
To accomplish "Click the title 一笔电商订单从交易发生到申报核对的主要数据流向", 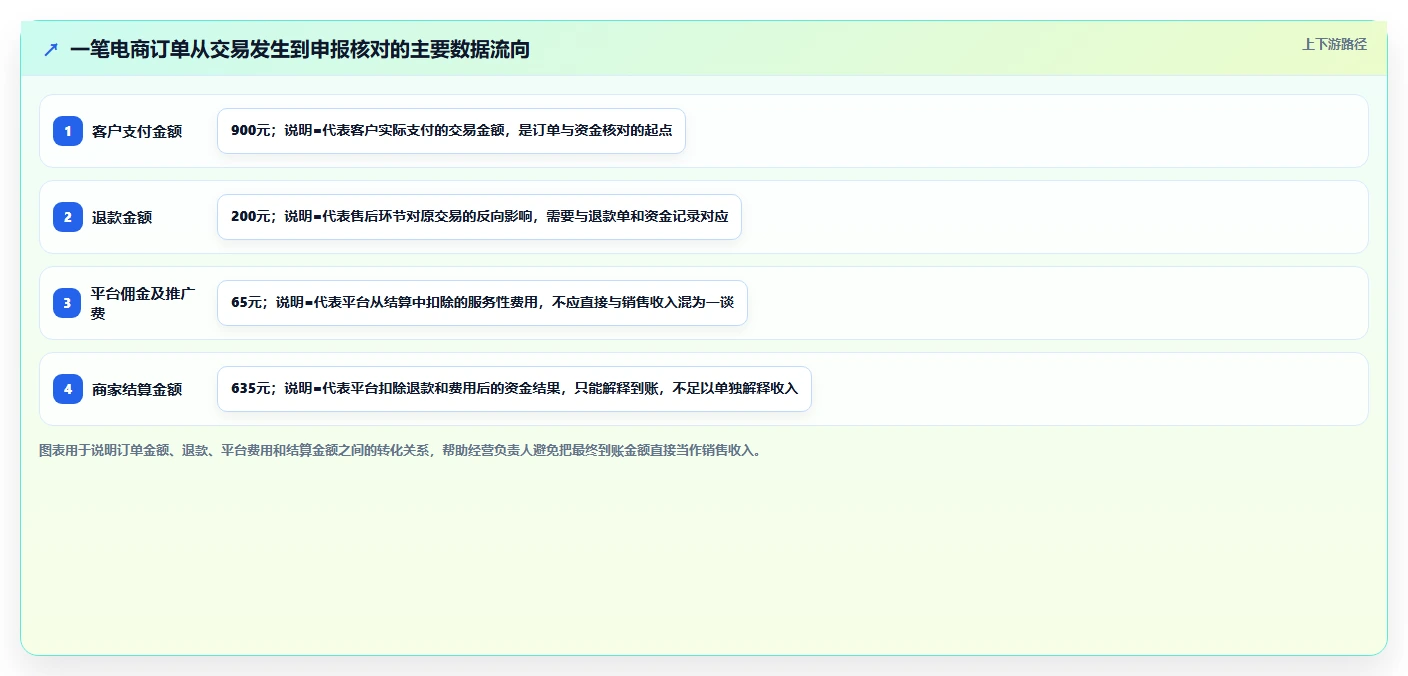I will tap(300, 50).
